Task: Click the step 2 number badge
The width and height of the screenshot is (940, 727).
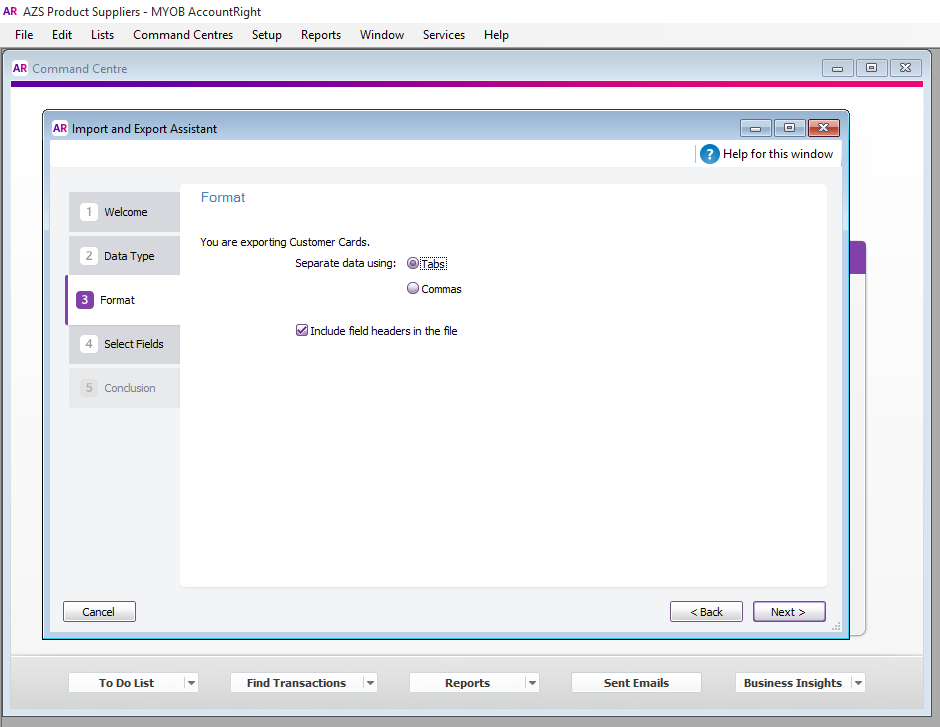Action: pos(89,256)
